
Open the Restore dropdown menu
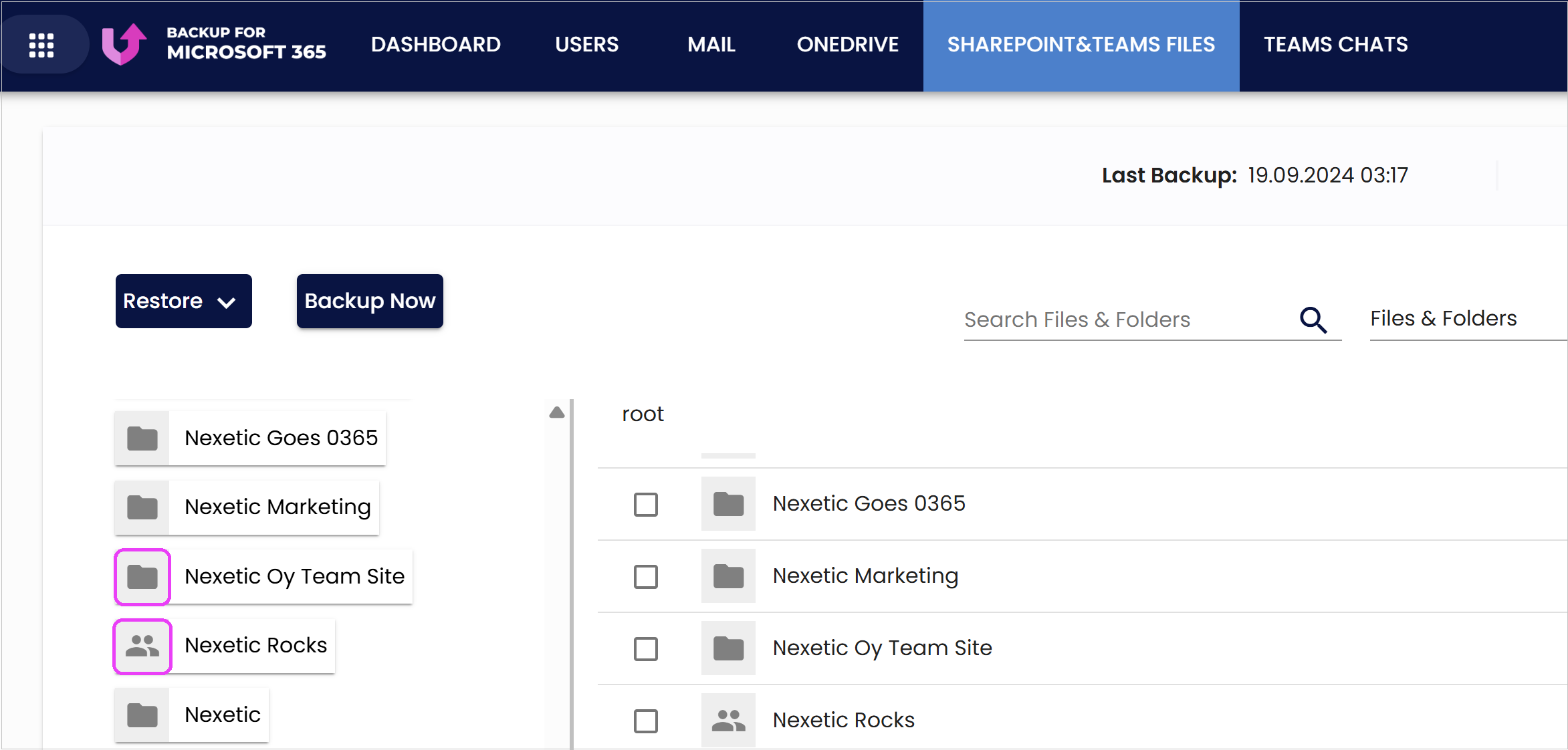(184, 301)
